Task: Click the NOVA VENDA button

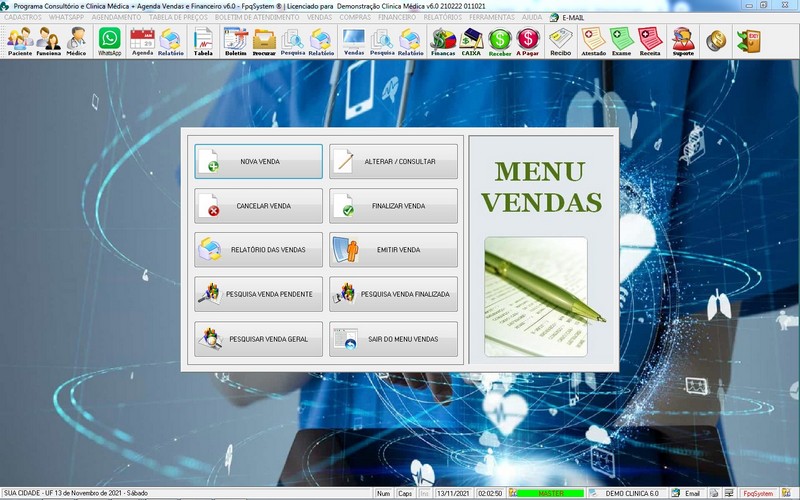Action: [258, 161]
